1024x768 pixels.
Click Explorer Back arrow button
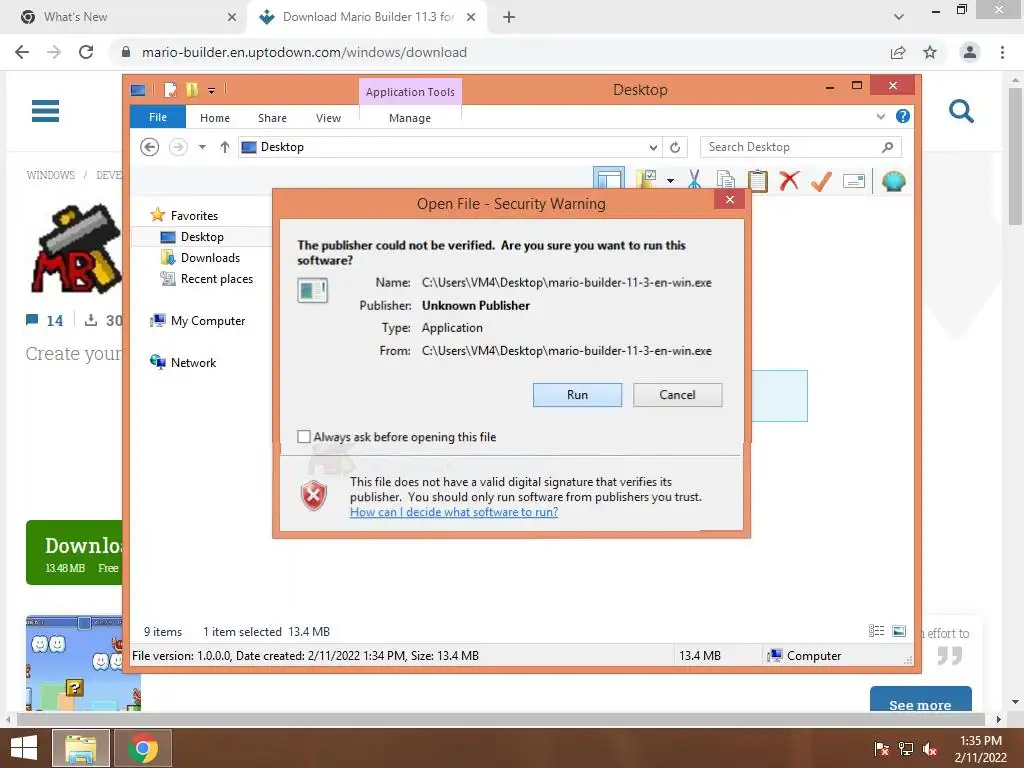tap(150, 147)
